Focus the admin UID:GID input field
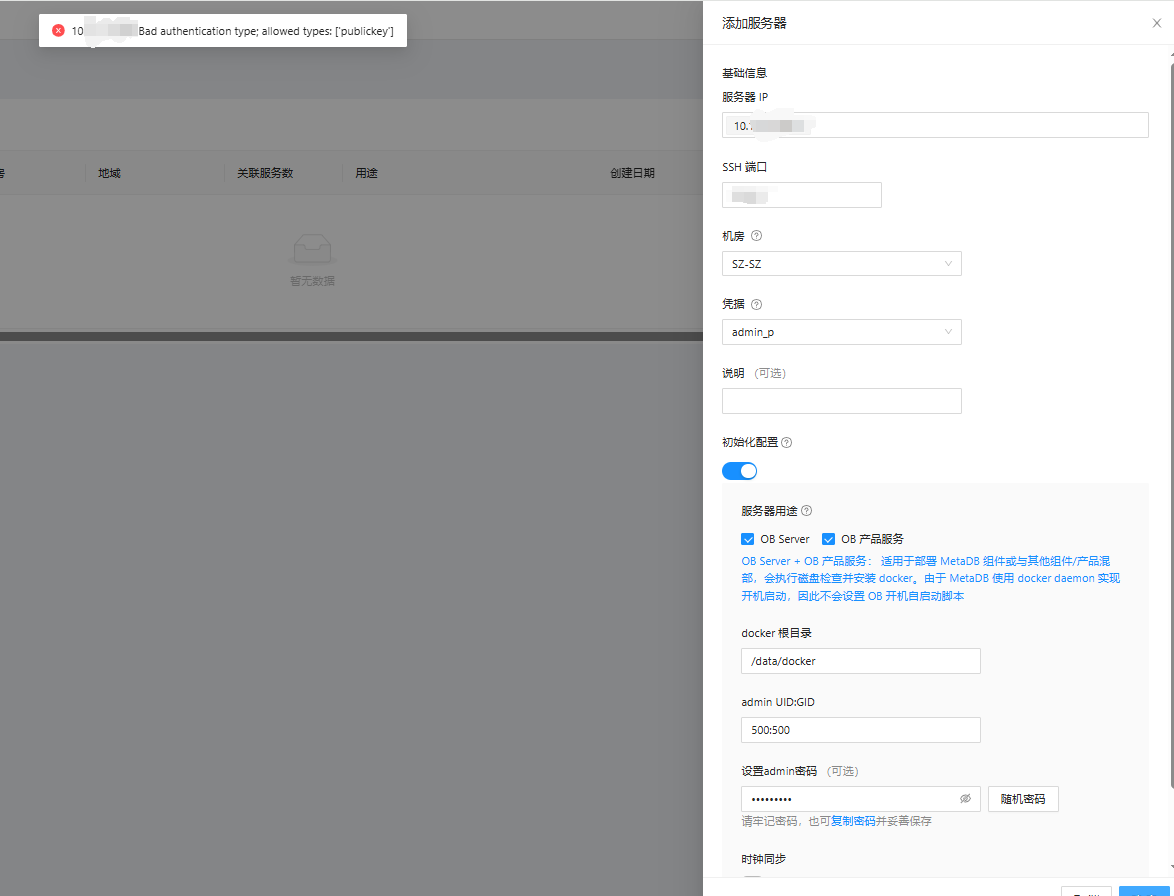 861,730
